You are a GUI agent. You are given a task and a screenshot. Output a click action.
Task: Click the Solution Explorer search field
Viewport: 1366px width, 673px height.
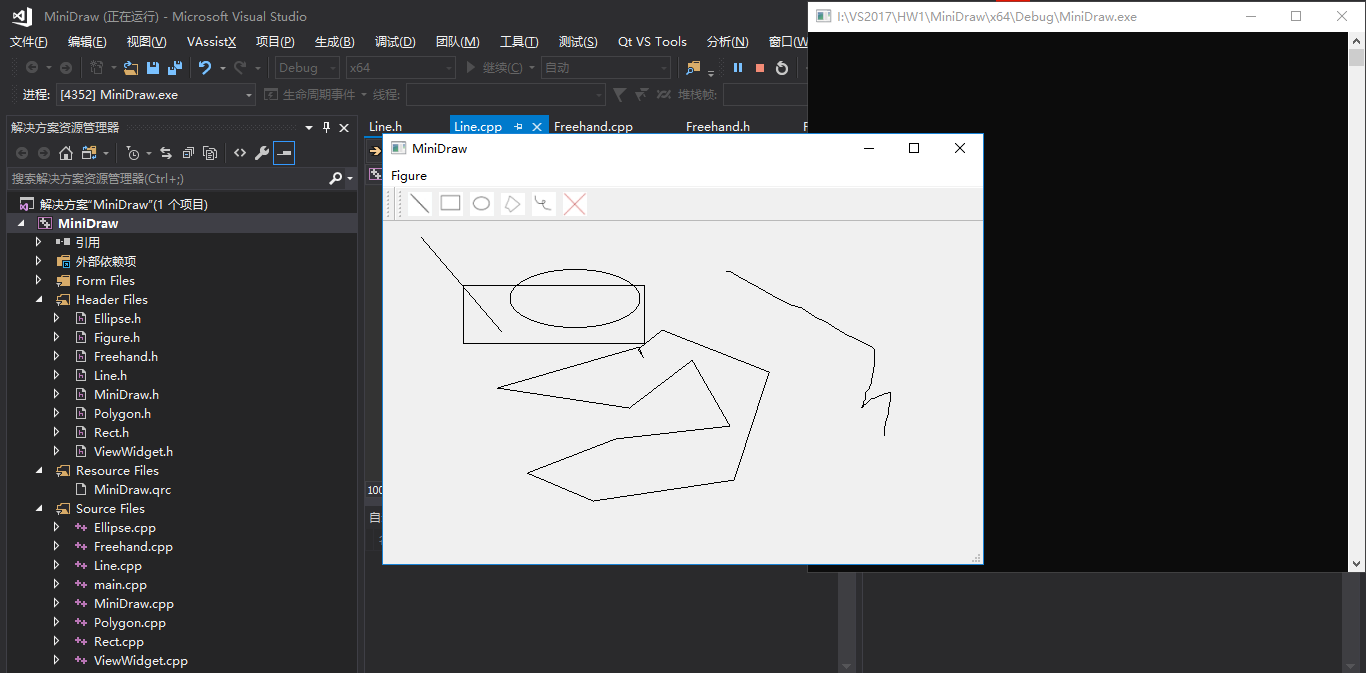(168, 178)
